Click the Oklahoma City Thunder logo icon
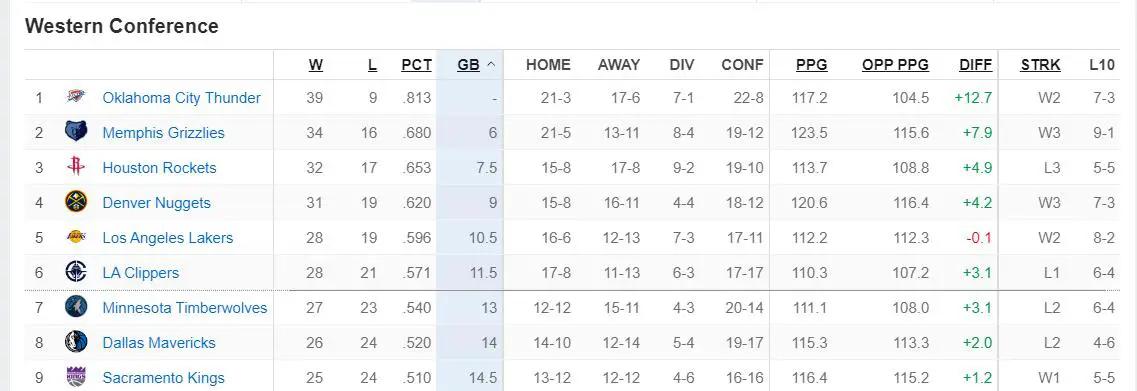This screenshot has width=1137, height=391. pyautogui.click(x=76, y=97)
